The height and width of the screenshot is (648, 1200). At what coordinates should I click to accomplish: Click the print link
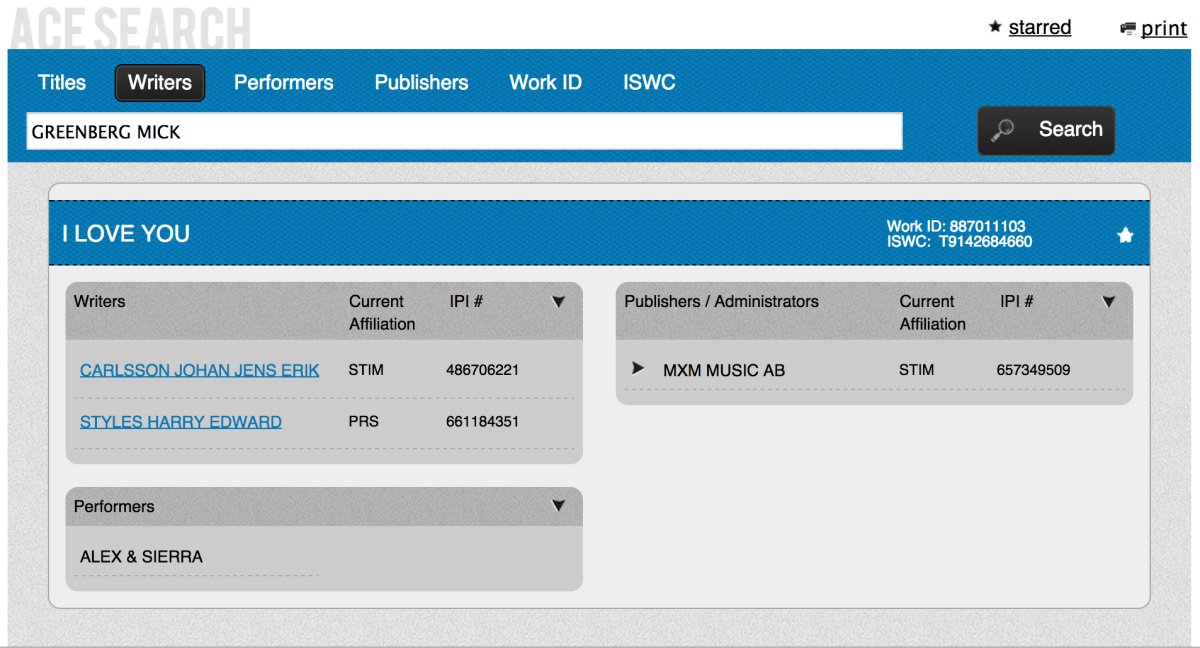(1164, 28)
